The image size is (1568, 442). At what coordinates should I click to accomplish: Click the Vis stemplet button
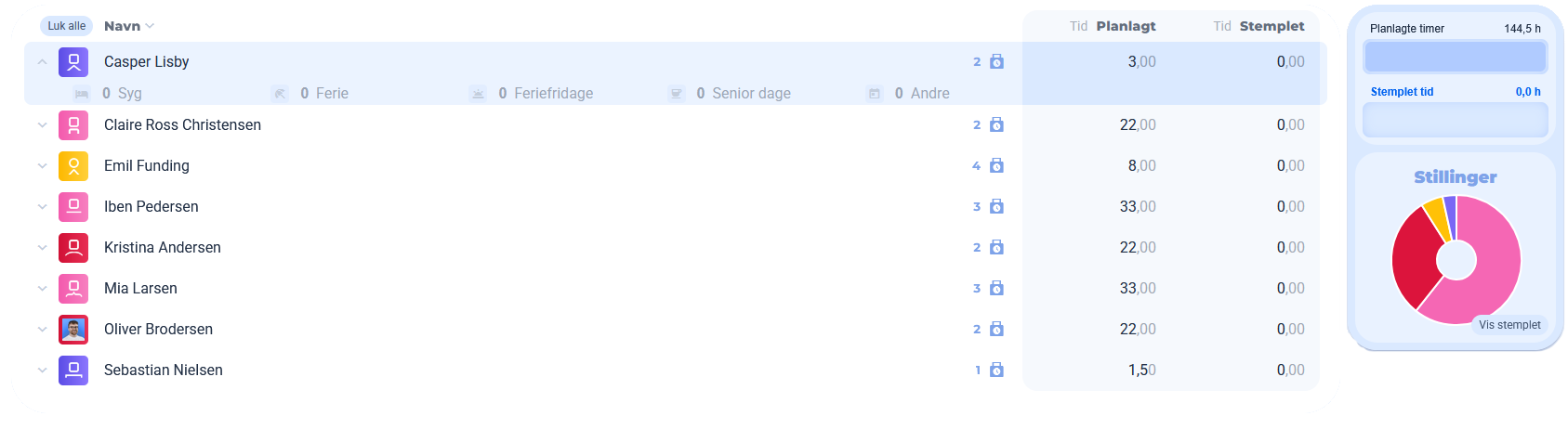(1509, 325)
